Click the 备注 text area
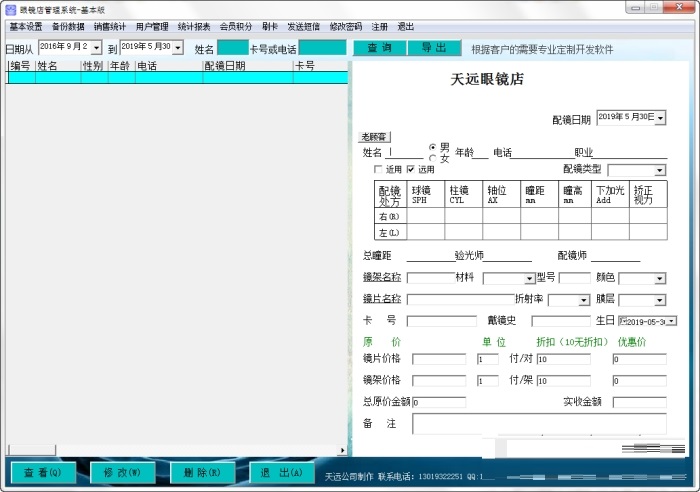The width and height of the screenshot is (700, 492). click(x=539, y=424)
